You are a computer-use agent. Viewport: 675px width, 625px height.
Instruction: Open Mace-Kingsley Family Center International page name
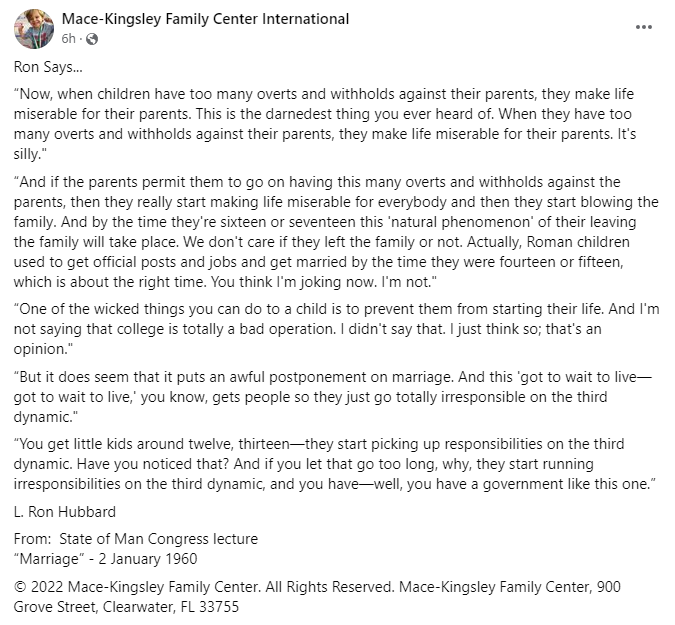point(205,19)
